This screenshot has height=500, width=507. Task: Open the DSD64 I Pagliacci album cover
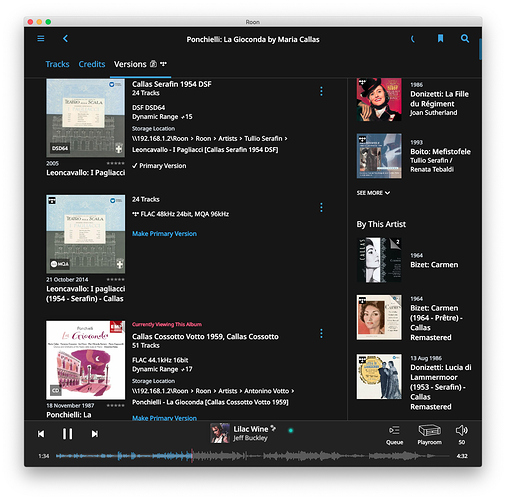(86, 118)
